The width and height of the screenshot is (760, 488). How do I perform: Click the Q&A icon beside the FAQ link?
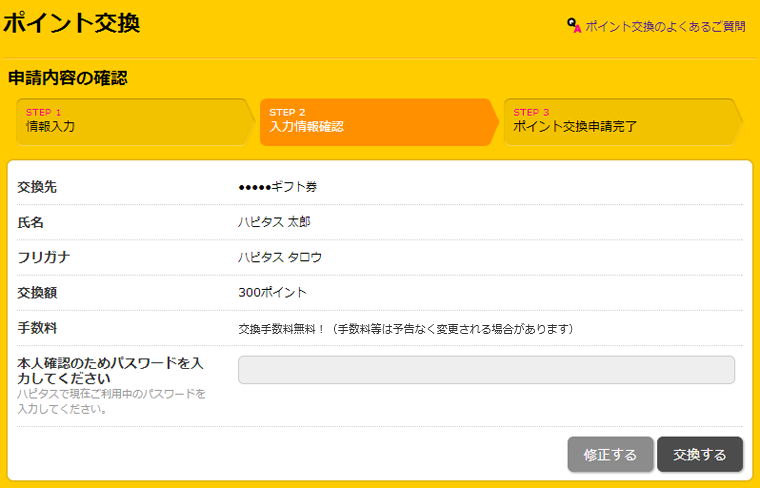coord(574,26)
